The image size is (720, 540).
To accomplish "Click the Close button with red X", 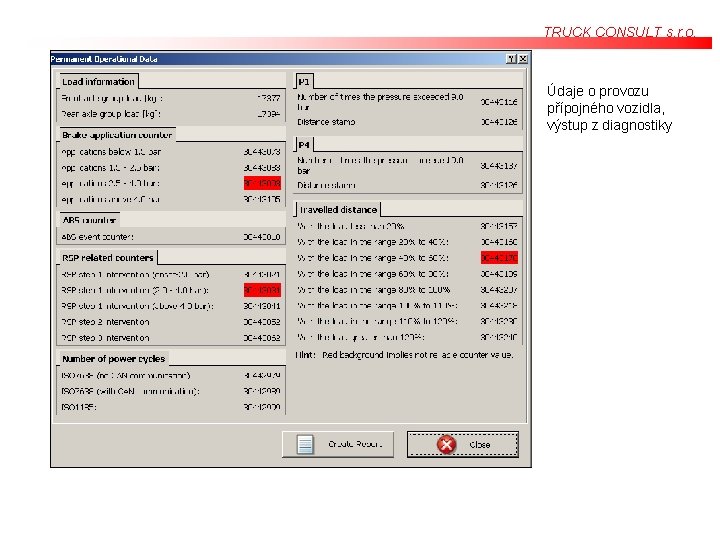I will tap(463, 444).
